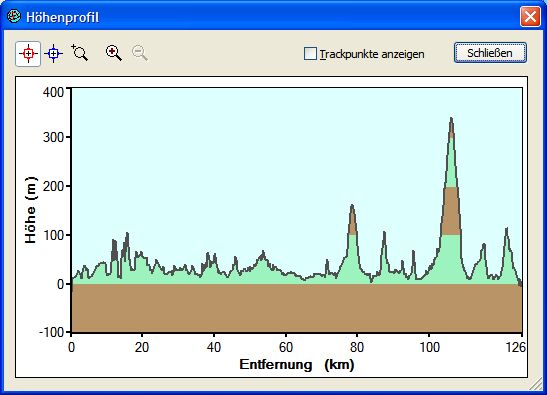The width and height of the screenshot is (547, 395).
Task: Enable the Trackpunkte anzeigen checkbox
Action: coord(310,54)
